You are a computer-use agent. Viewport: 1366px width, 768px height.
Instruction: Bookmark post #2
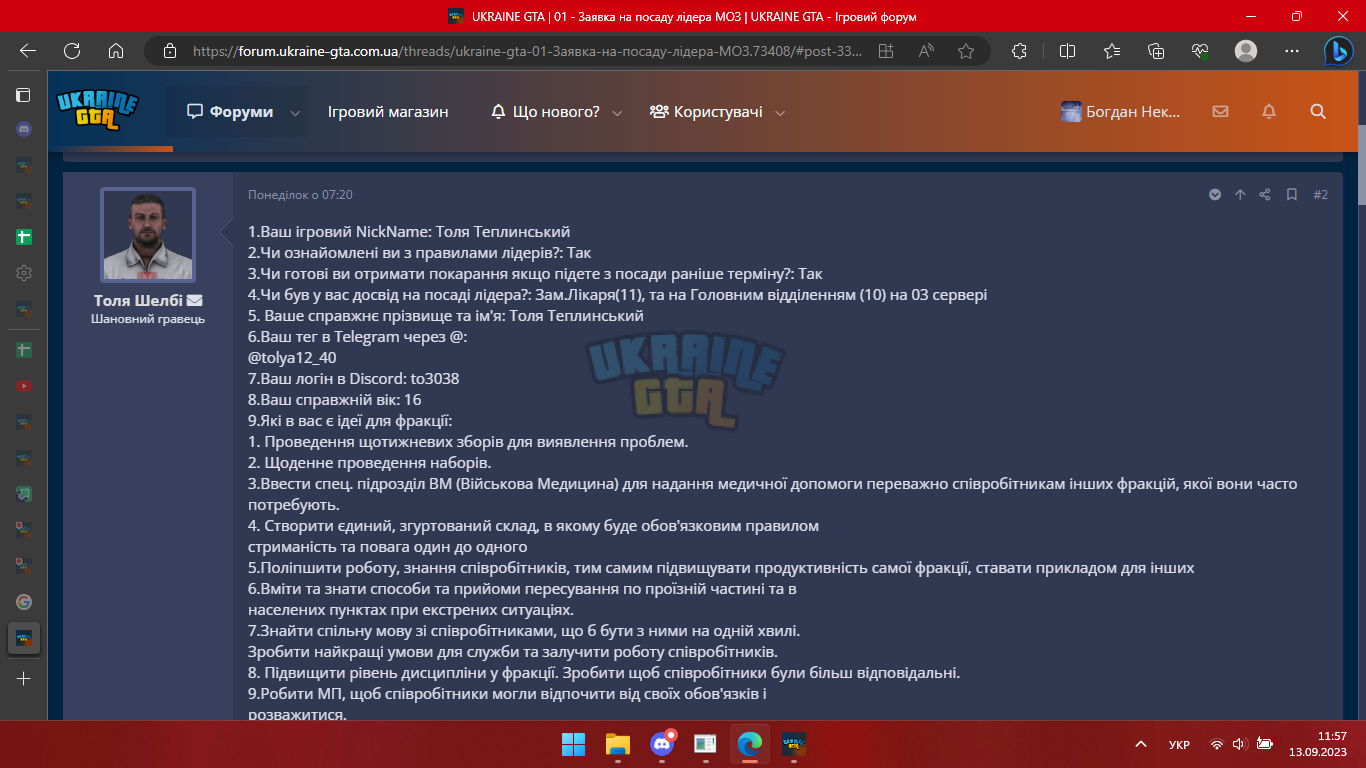[1292, 195]
